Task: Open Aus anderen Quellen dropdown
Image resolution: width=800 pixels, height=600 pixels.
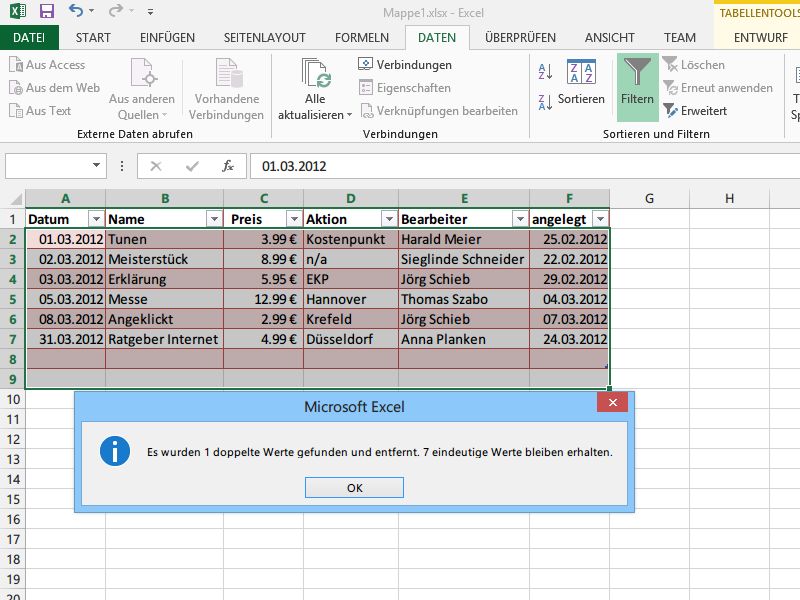Action: [142, 89]
